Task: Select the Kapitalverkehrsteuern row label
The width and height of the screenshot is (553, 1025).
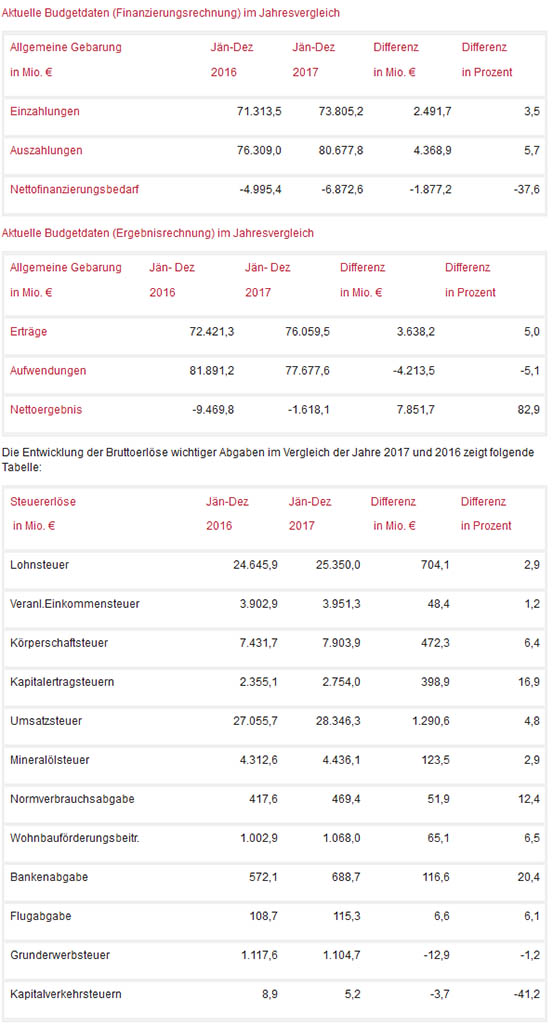Action: pos(65,995)
